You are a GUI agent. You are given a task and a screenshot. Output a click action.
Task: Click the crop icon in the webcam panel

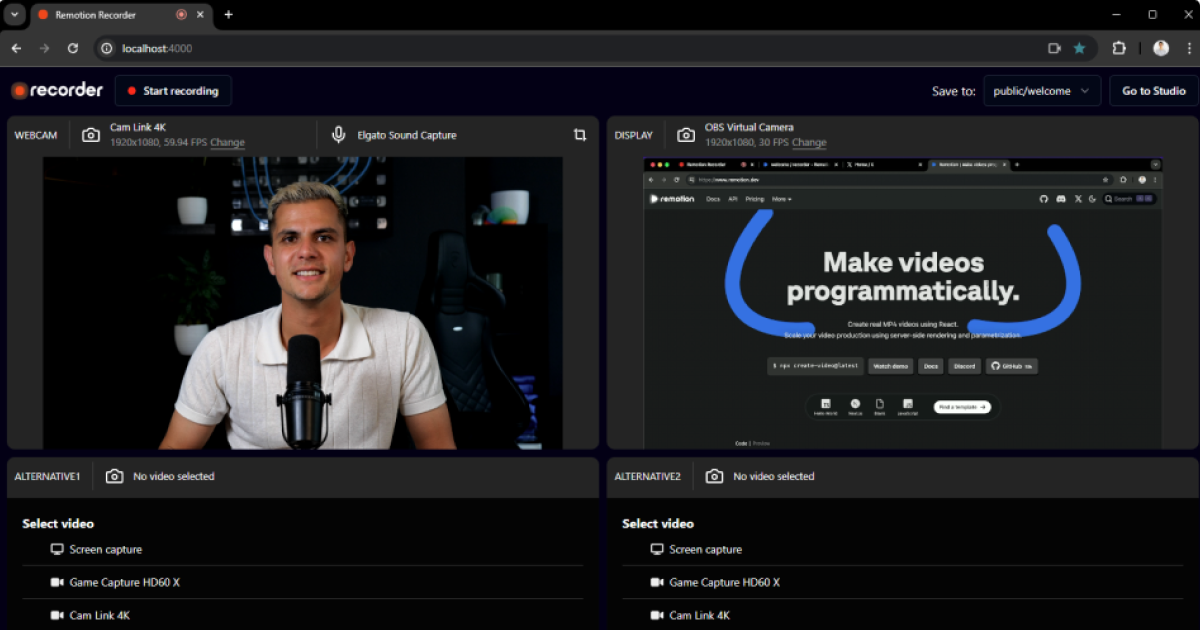[x=579, y=135]
